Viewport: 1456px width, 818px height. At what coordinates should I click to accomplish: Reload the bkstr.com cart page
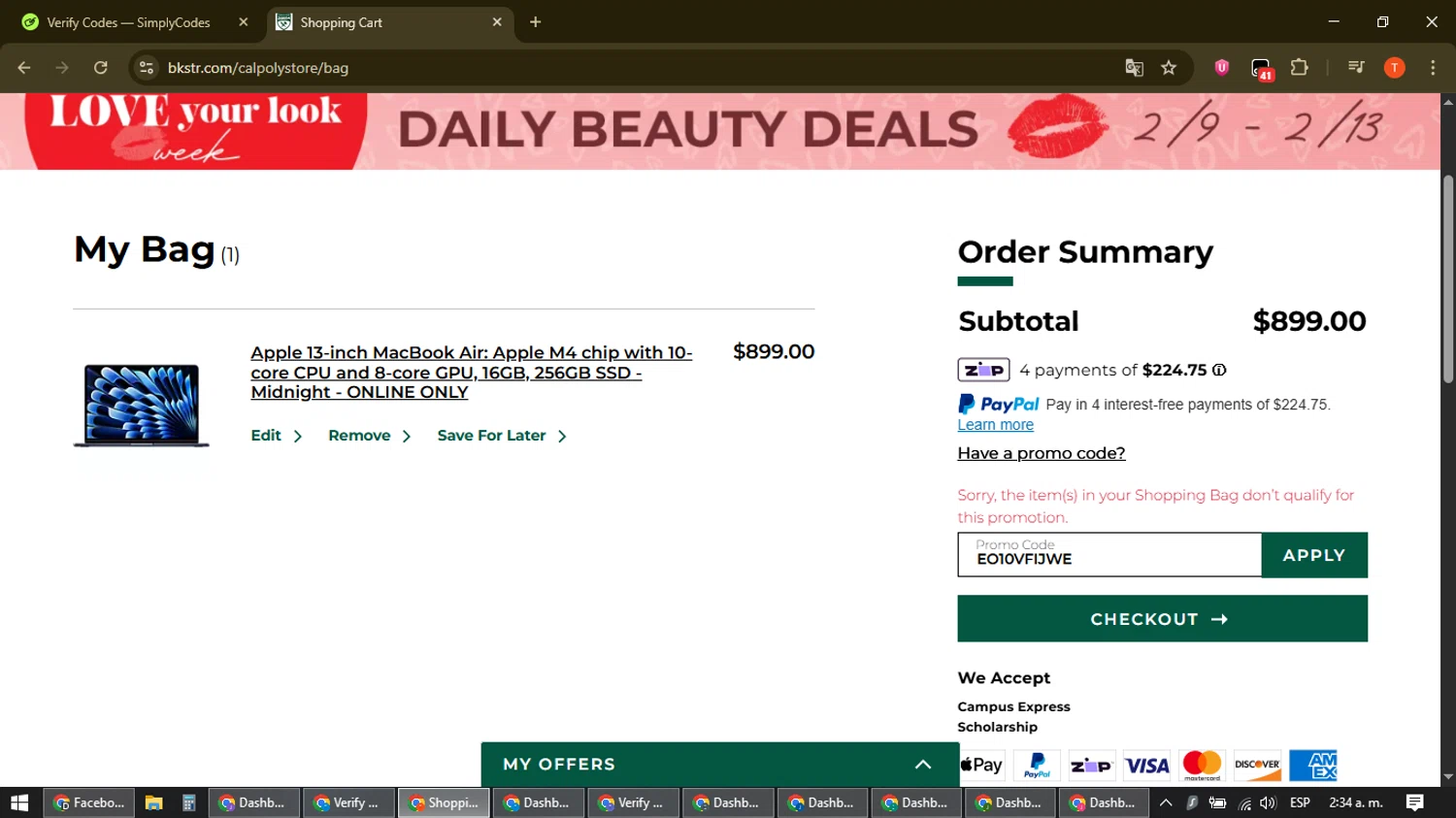click(x=100, y=68)
